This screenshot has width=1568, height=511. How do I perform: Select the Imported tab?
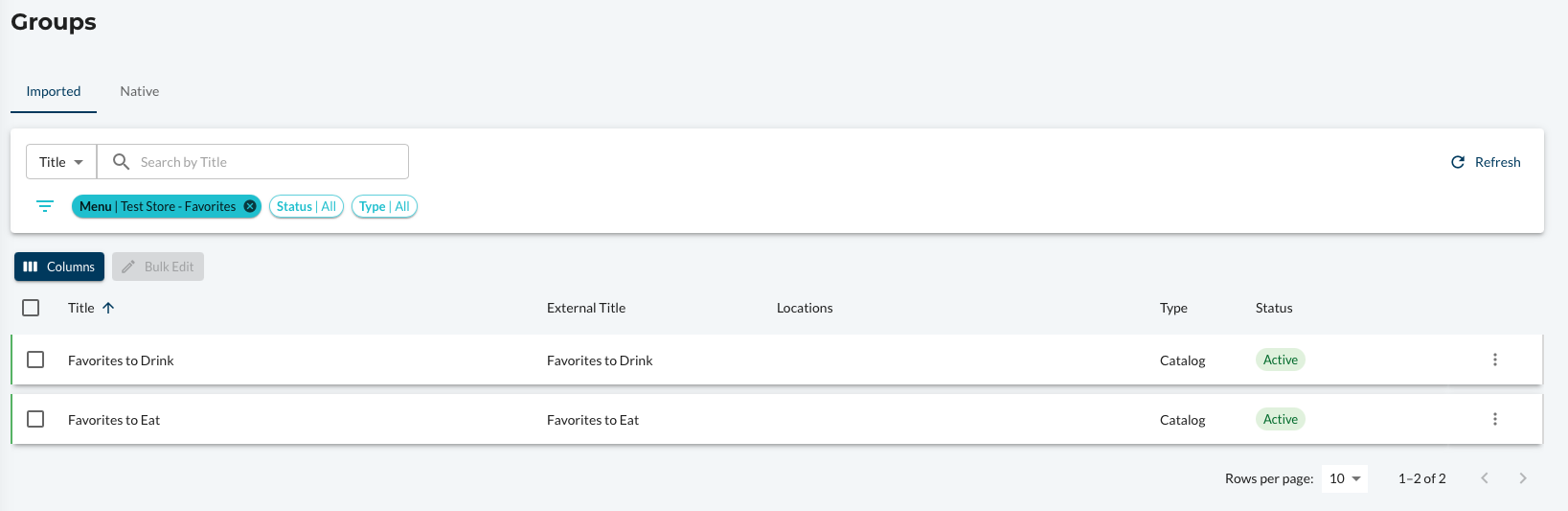tap(54, 91)
